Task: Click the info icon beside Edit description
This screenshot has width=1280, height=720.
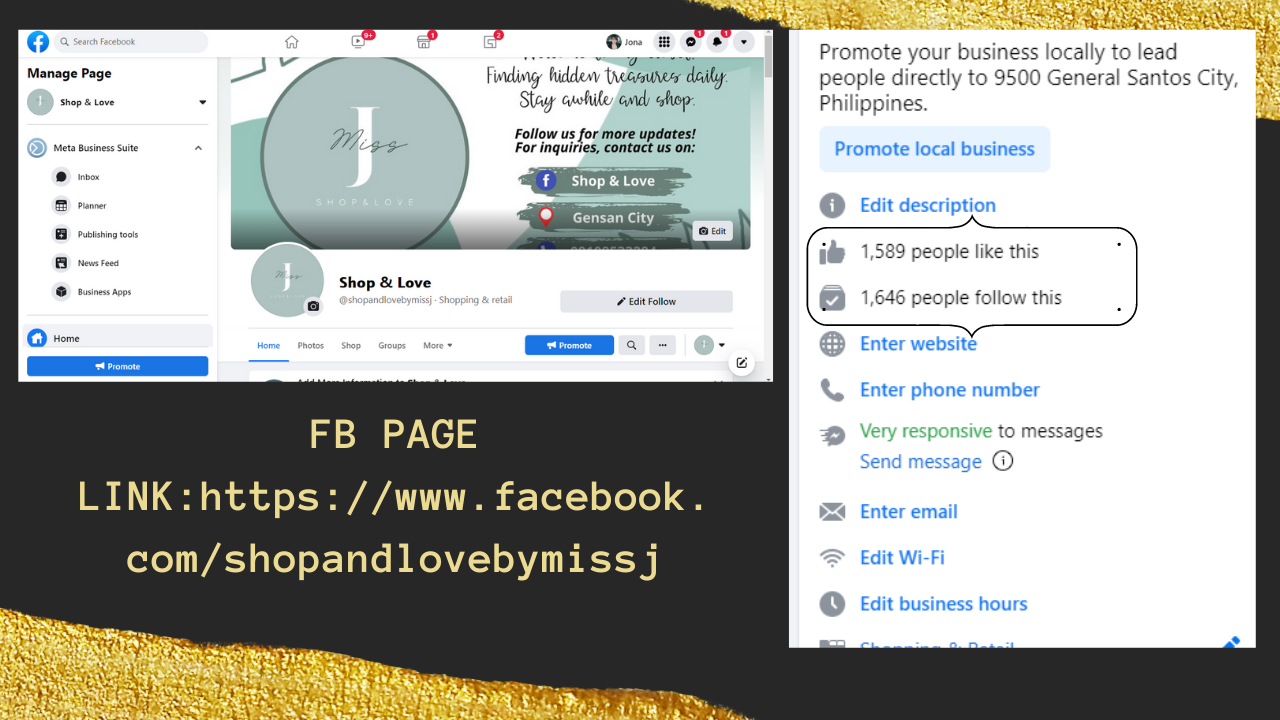Action: coord(832,206)
